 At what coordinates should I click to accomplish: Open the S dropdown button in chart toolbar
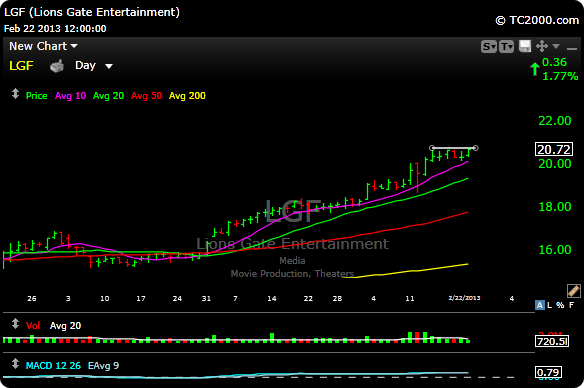[x=489, y=47]
